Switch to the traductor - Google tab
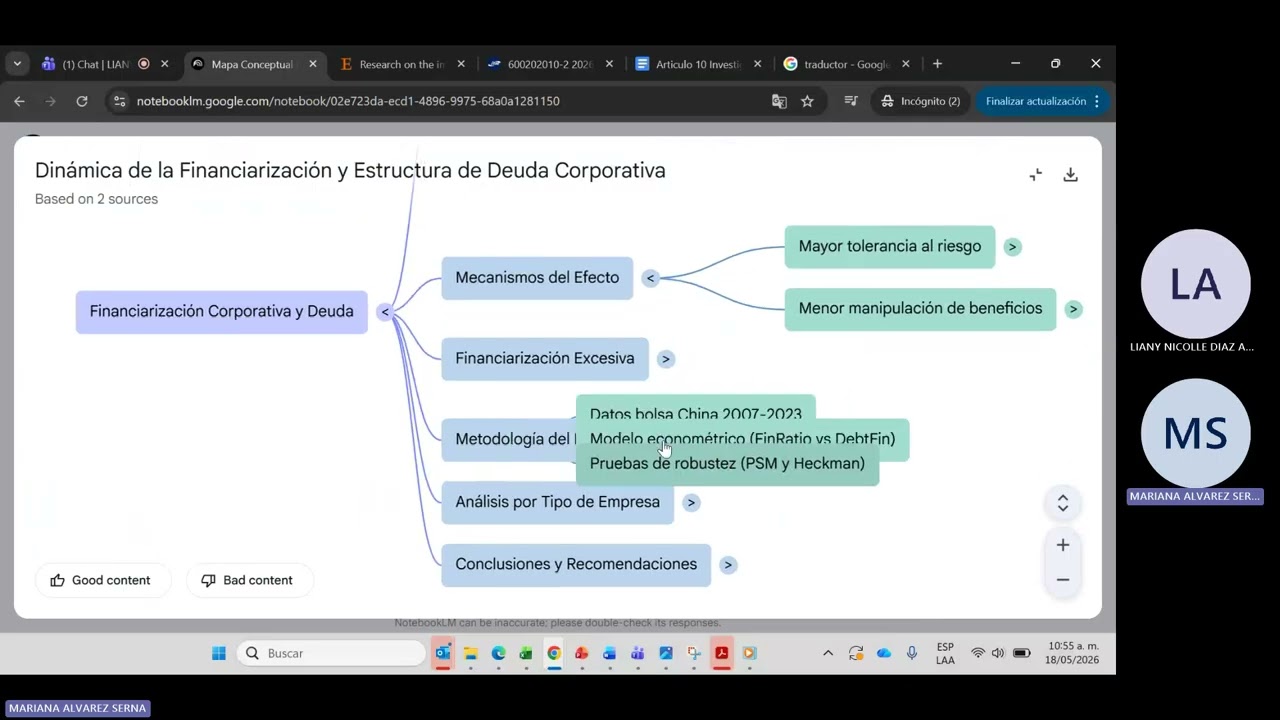Screen dimensions: 1280x720 (x=846, y=64)
